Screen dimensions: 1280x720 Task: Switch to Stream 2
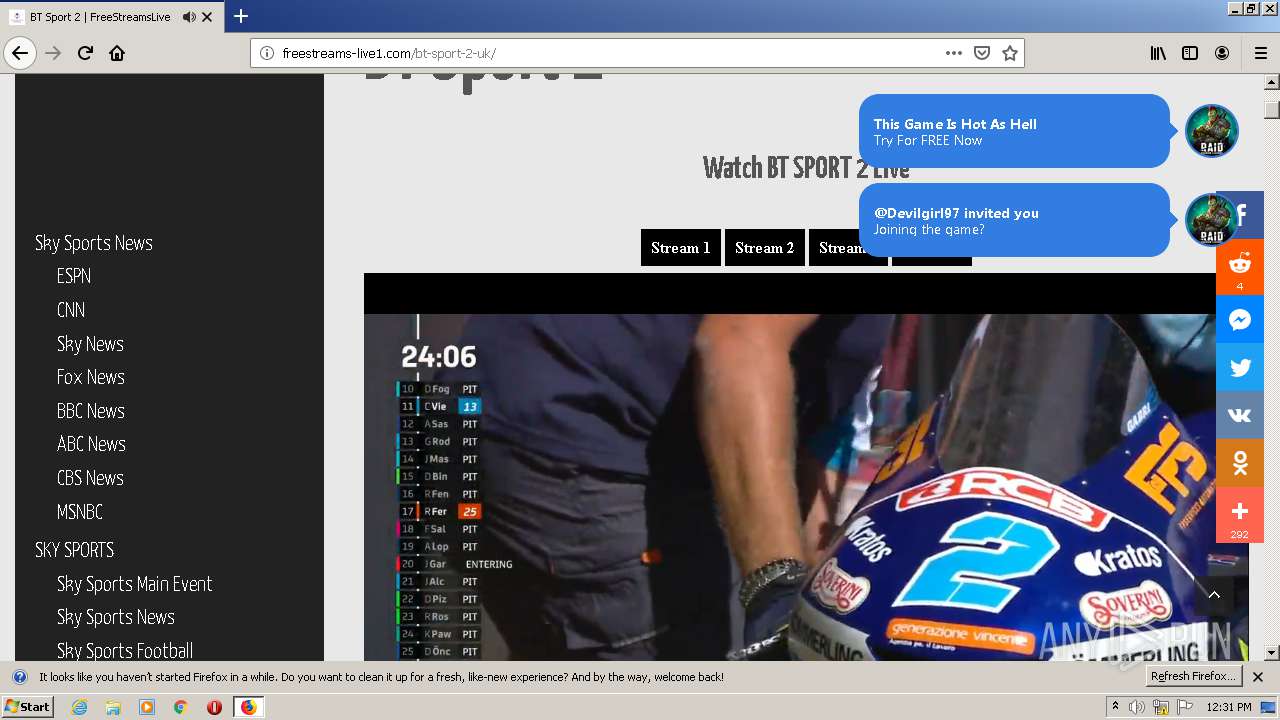[765, 248]
